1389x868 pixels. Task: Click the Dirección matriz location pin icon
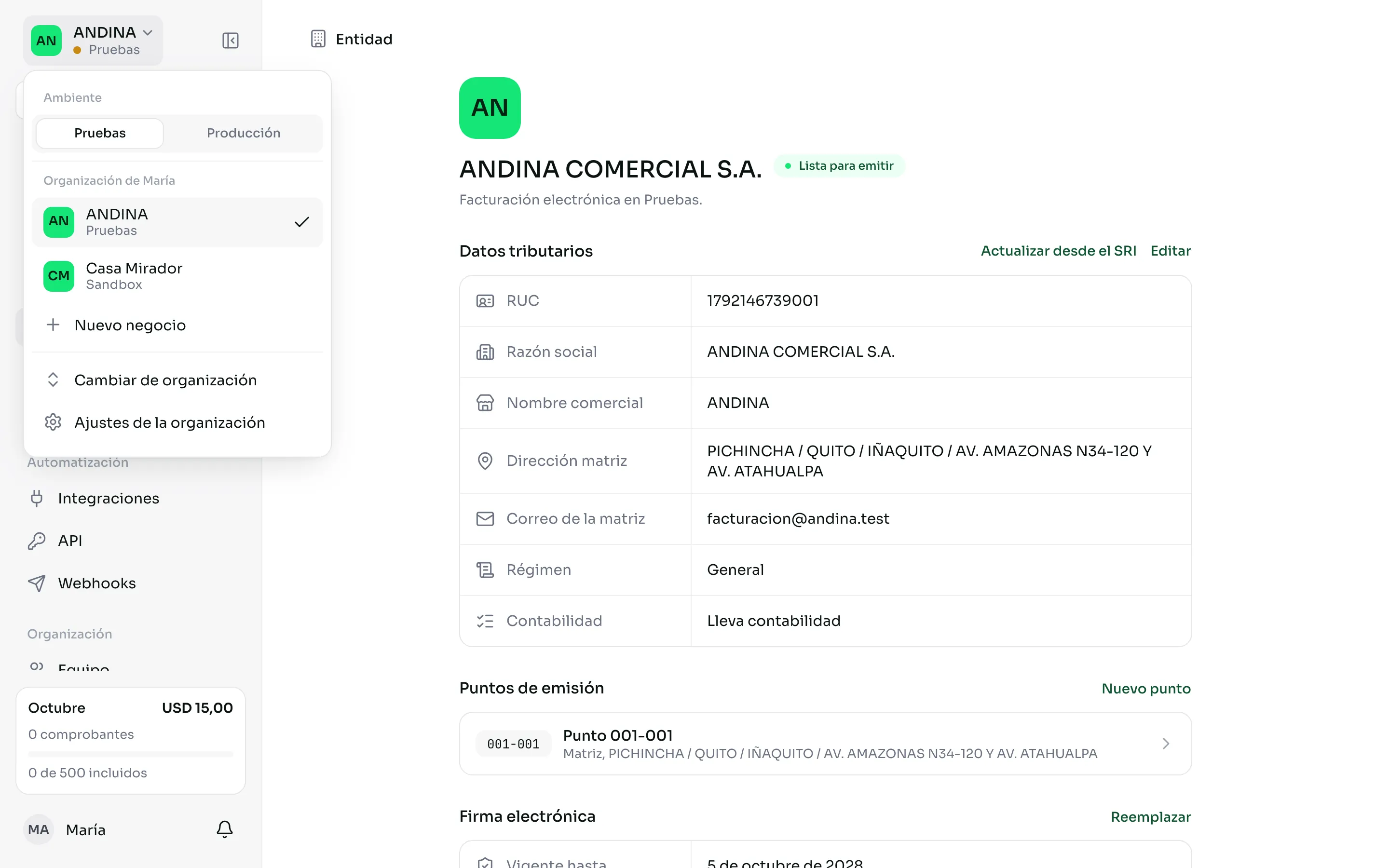coord(485,461)
